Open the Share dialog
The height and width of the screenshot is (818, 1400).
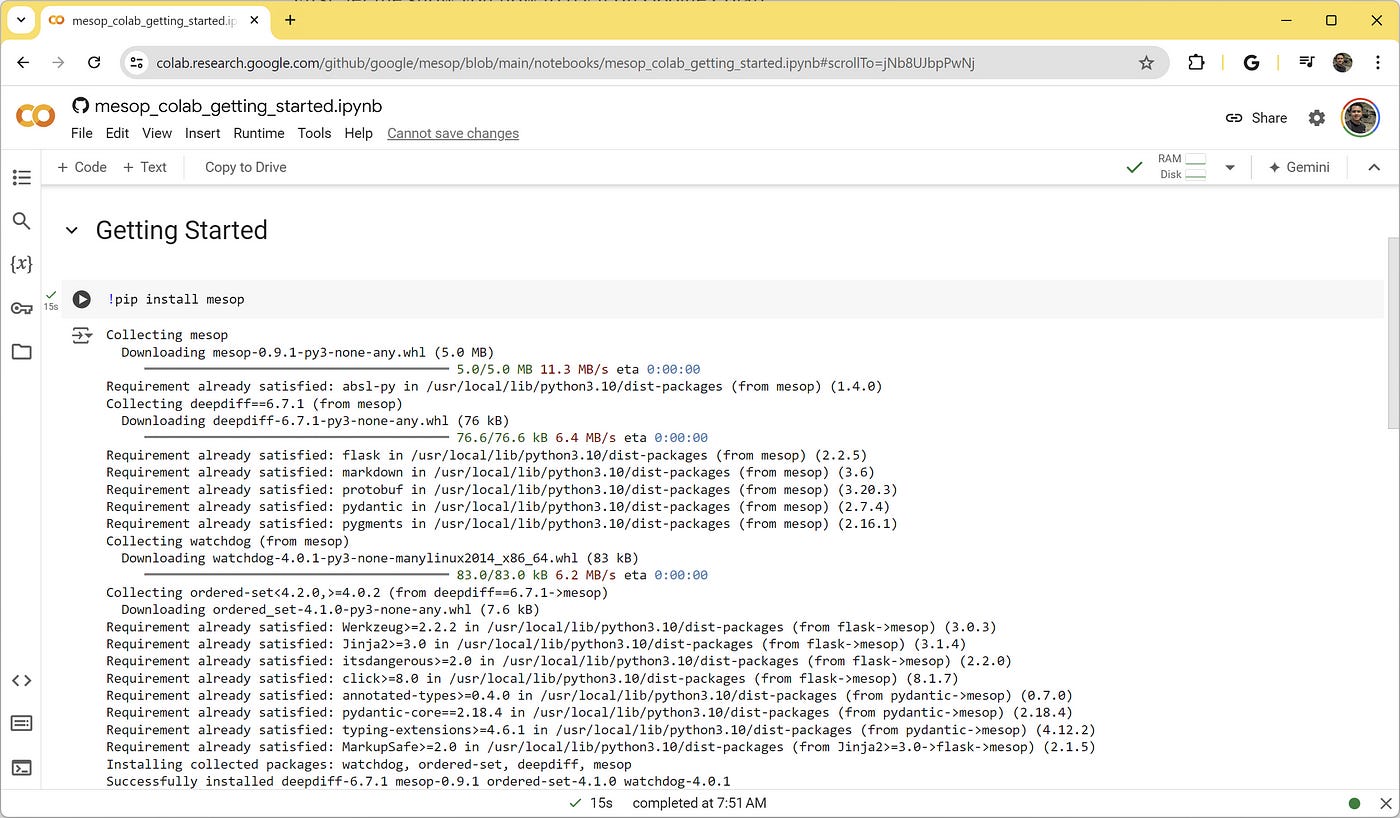coord(1256,118)
